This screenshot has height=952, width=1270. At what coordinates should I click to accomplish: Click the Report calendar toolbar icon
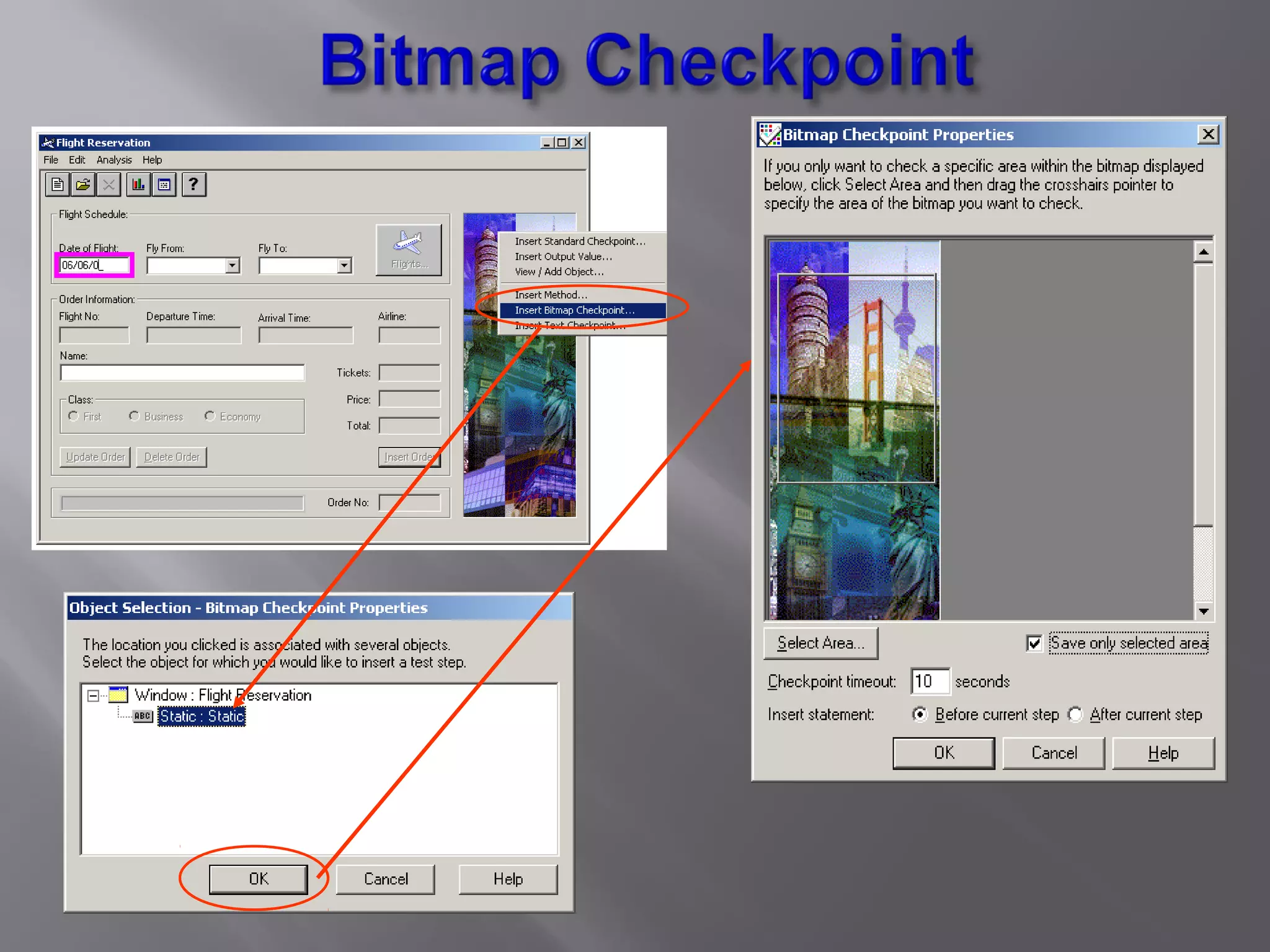click(164, 185)
